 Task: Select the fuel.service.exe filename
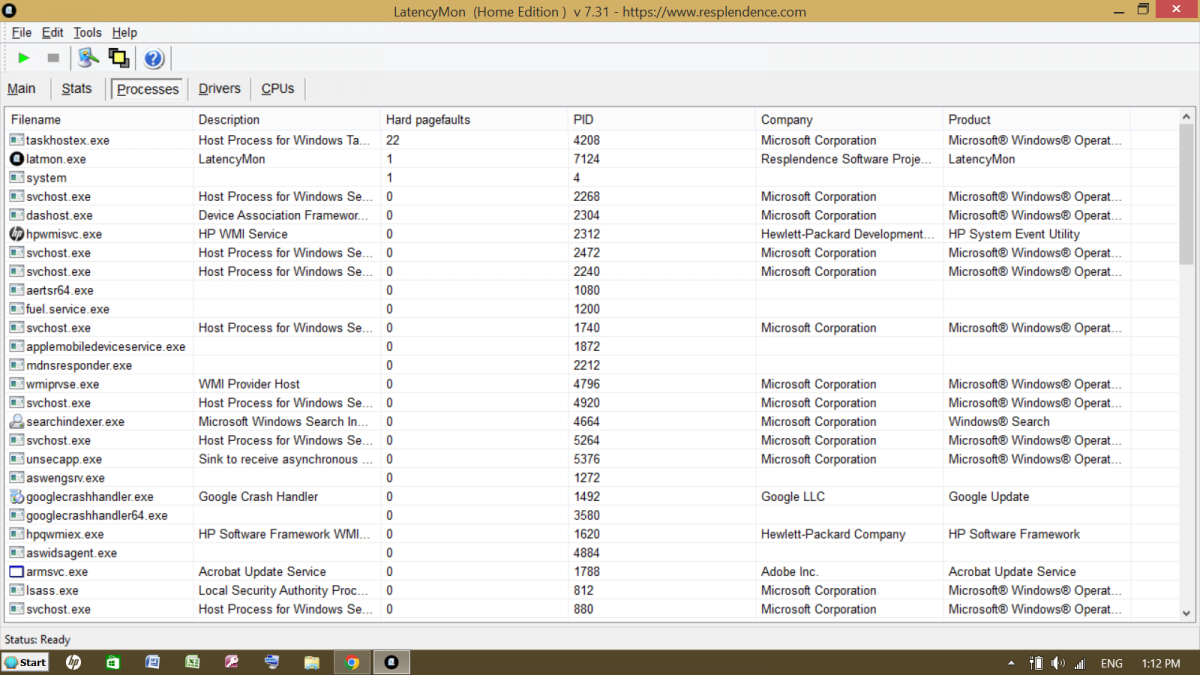(68, 309)
